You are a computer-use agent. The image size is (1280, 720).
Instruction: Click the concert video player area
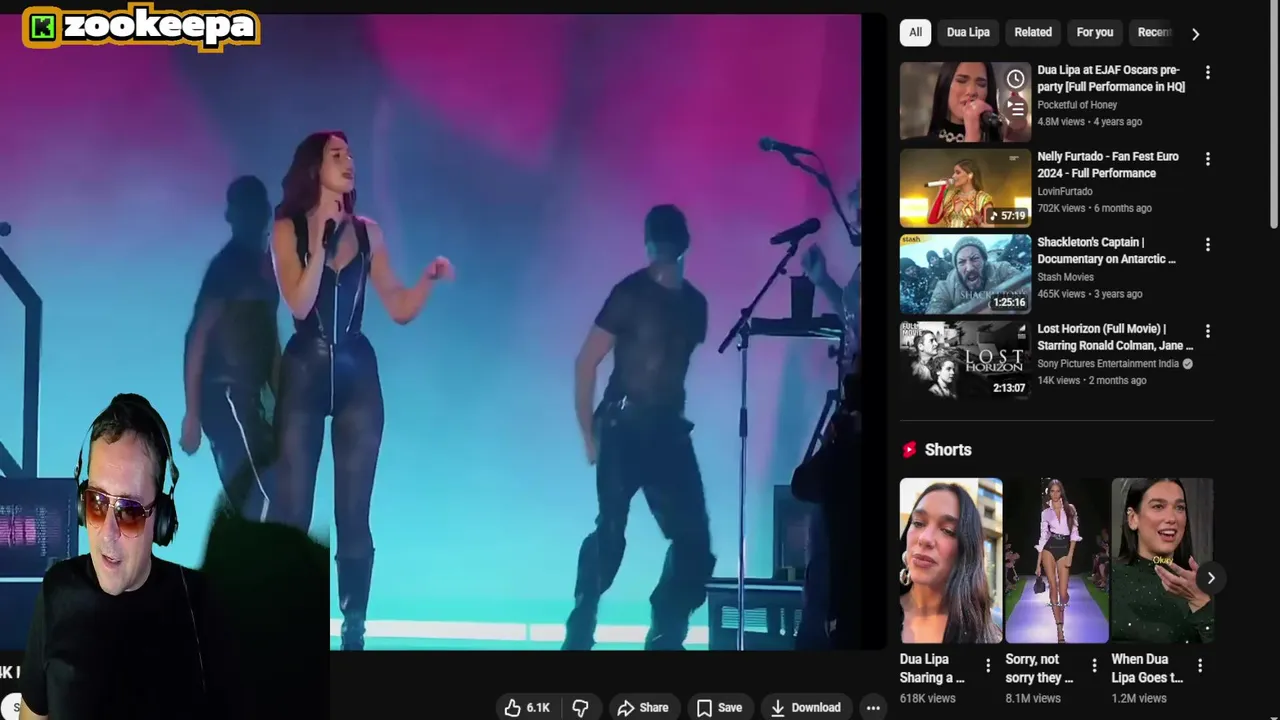click(430, 330)
